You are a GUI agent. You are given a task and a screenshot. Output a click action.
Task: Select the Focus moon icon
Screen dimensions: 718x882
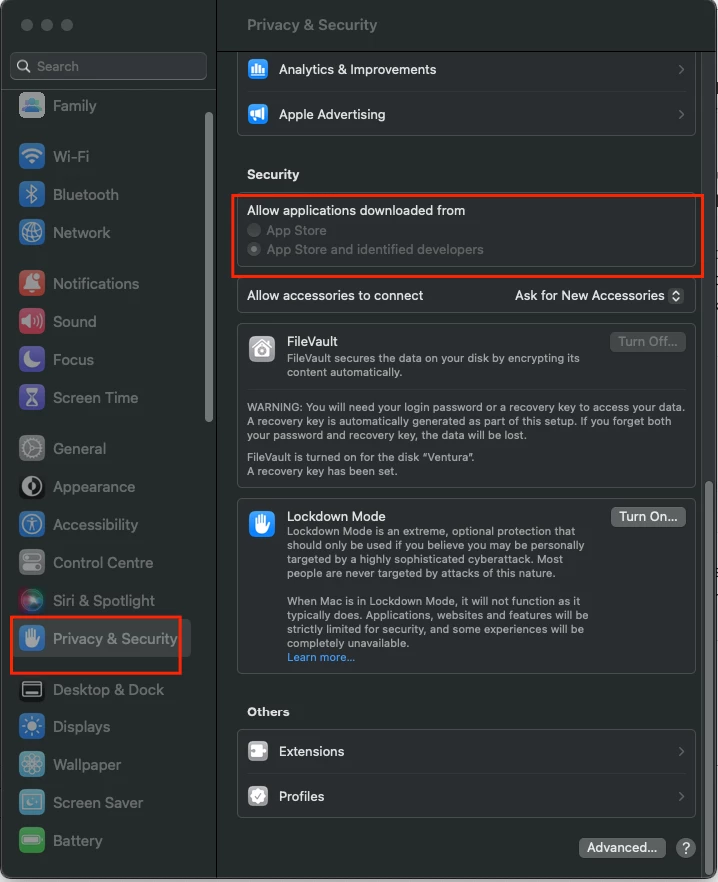(32, 359)
